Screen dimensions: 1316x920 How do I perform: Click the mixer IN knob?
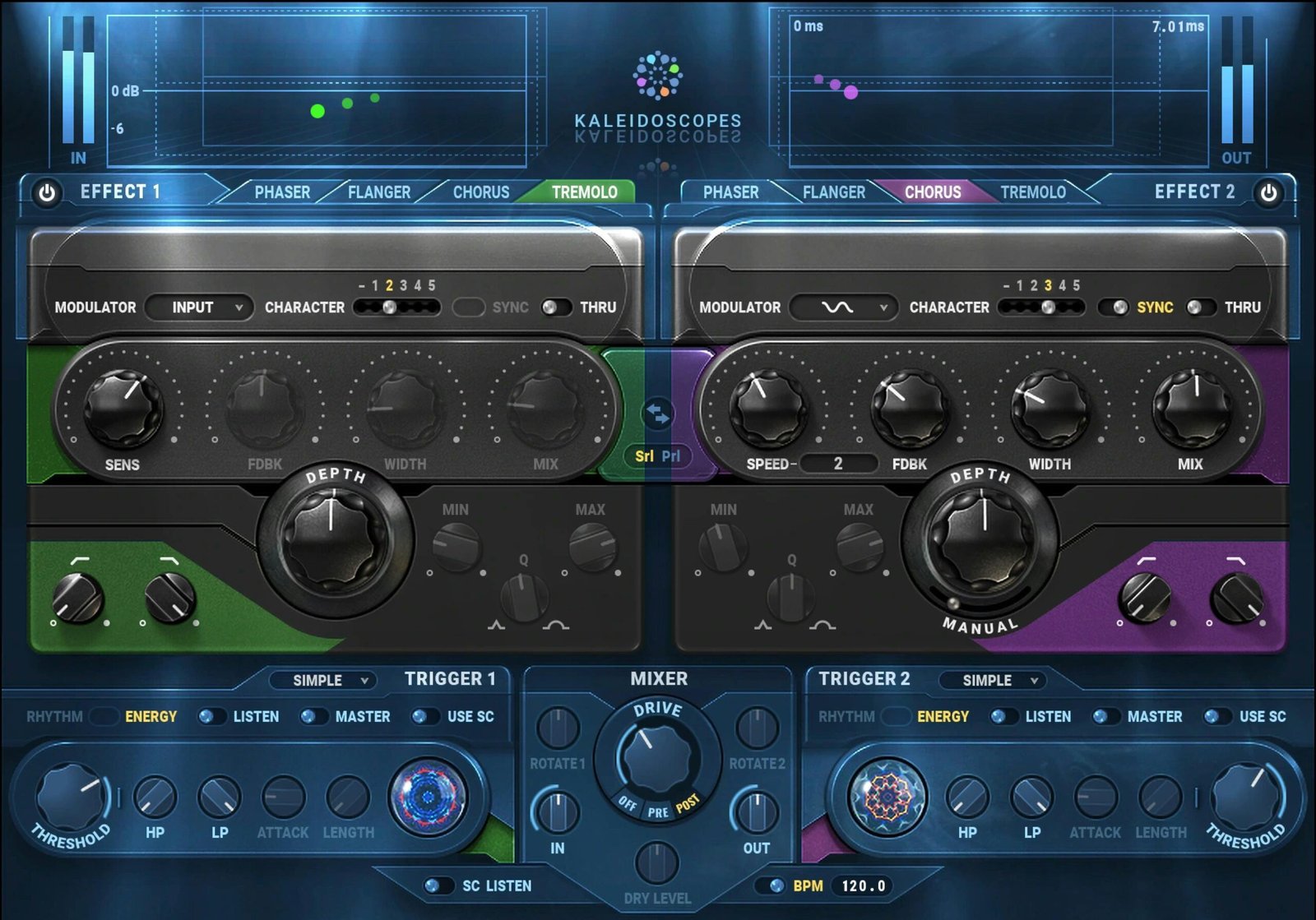click(x=558, y=811)
